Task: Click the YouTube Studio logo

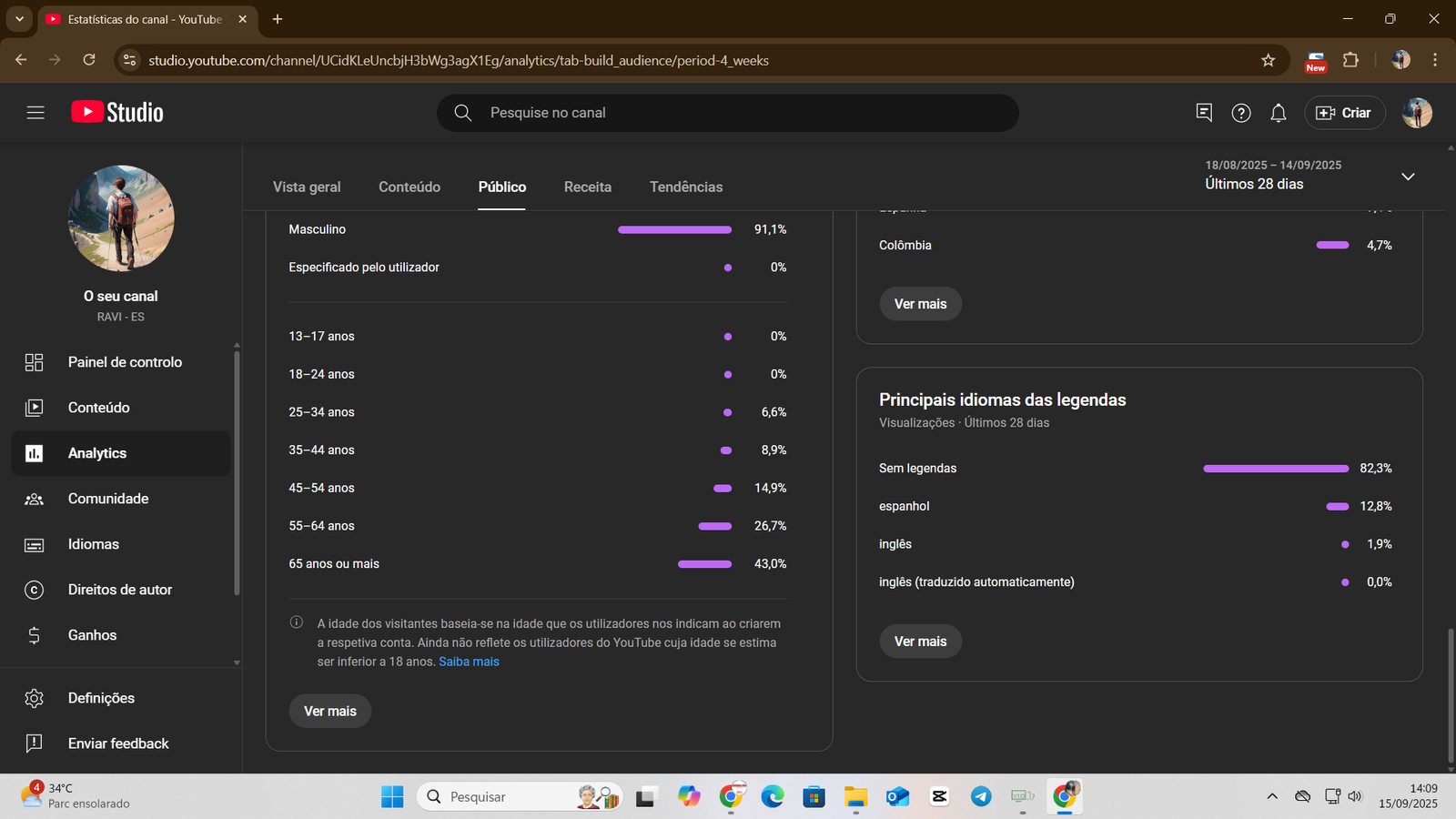Action: (x=117, y=113)
